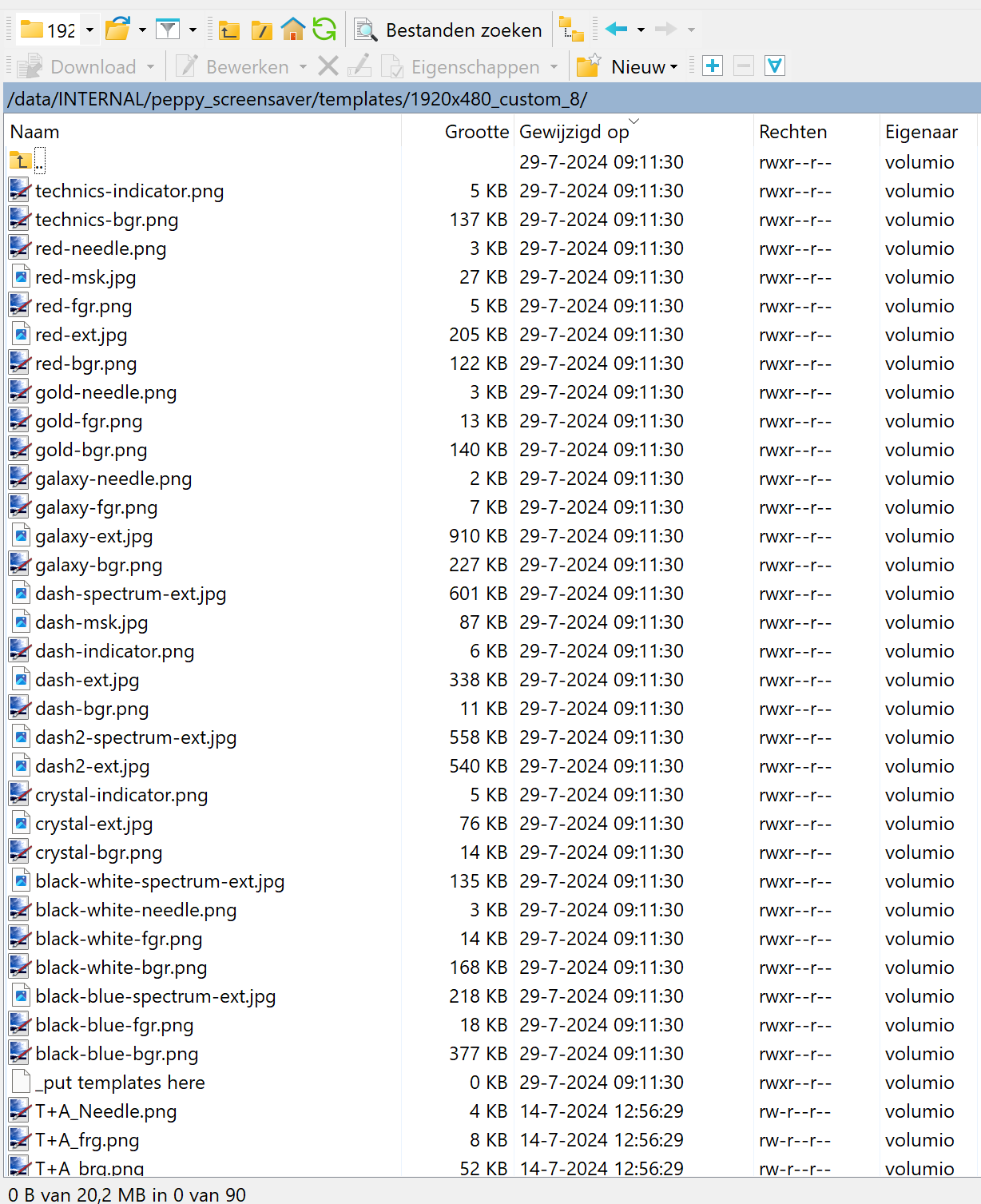Toggle the directory tree icon

pos(571,30)
